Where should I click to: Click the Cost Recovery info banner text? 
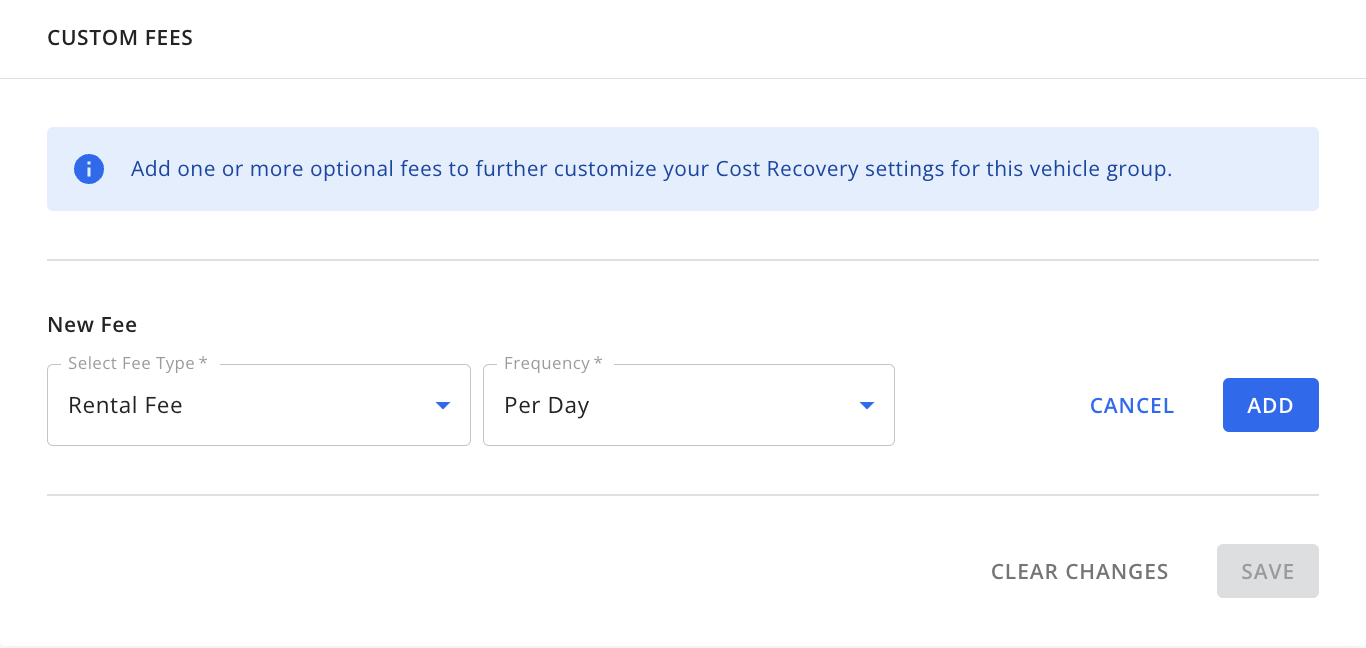[651, 169]
